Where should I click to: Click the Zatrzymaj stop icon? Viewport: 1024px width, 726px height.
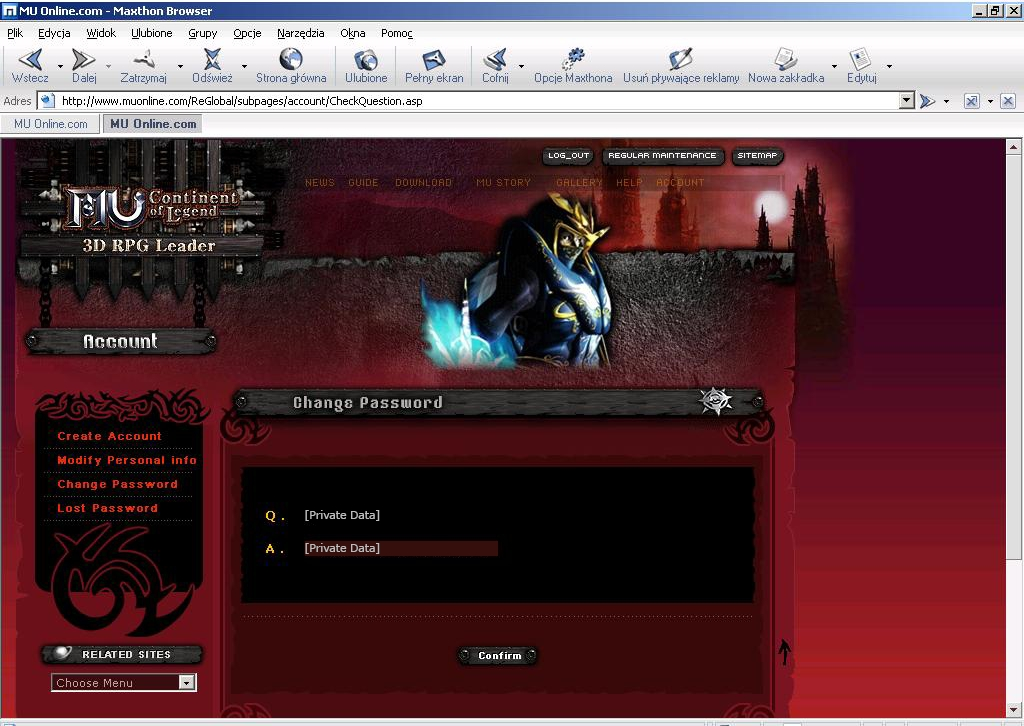pyautogui.click(x=144, y=59)
